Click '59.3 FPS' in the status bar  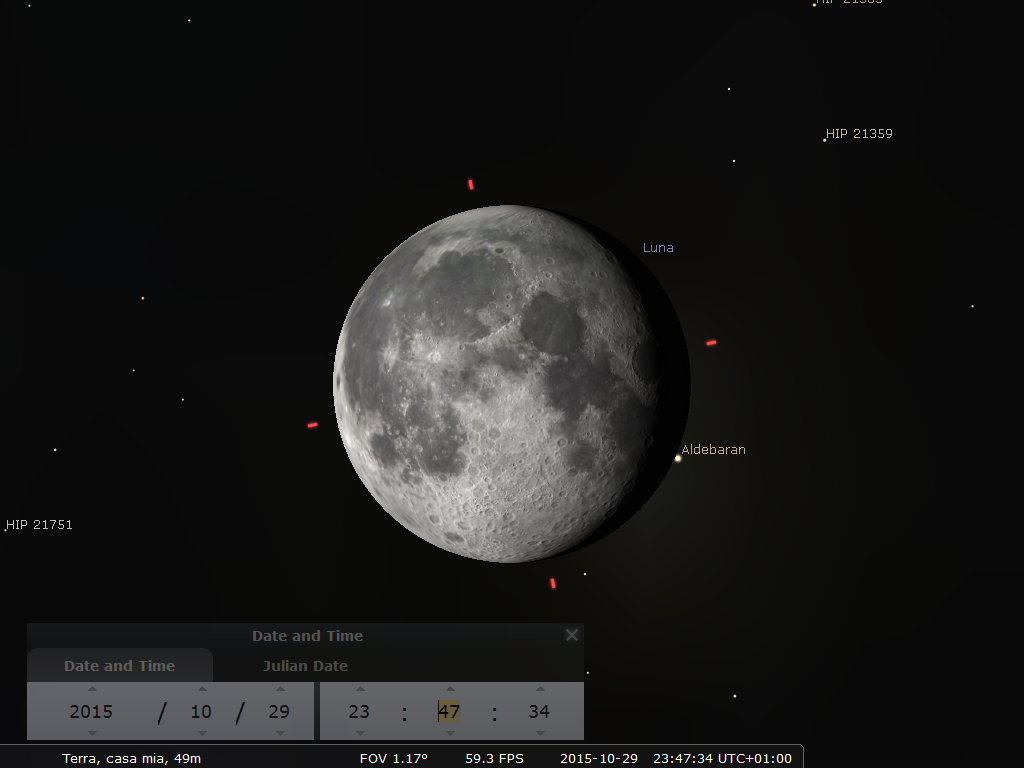(494, 758)
